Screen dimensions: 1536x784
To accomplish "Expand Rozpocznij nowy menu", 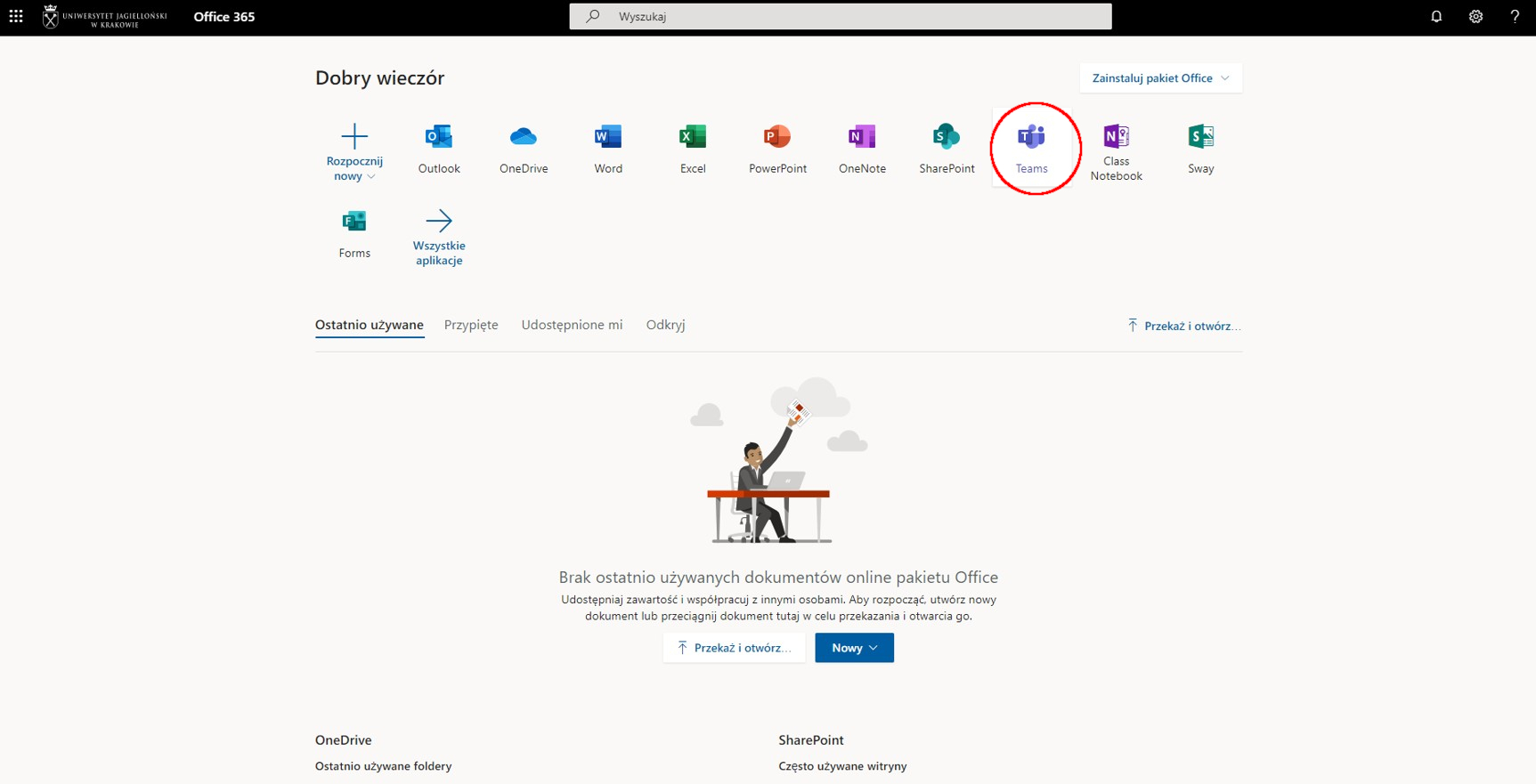I will pyautogui.click(x=354, y=151).
